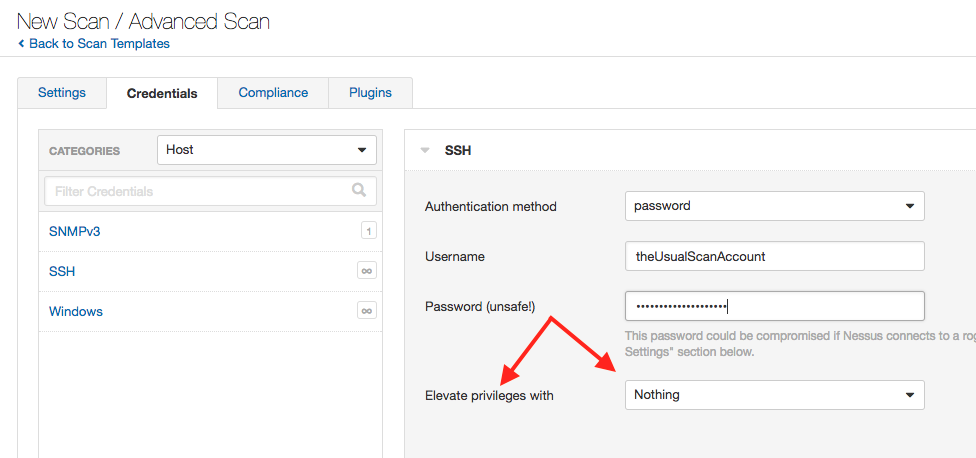
Task: Select SNMPv3 credential type
Action: [x=74, y=231]
